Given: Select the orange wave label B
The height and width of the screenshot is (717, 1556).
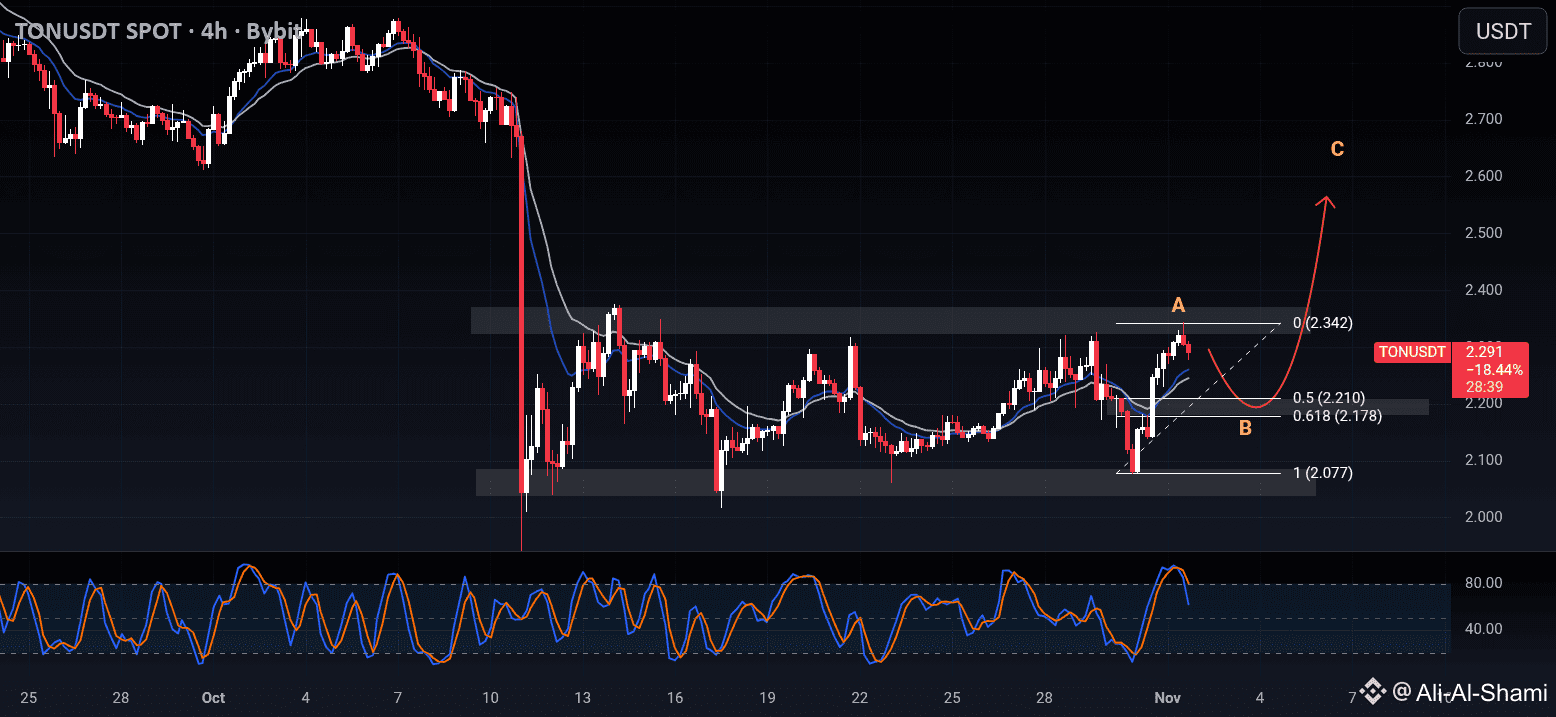Looking at the screenshot, I should pyautogui.click(x=1245, y=429).
